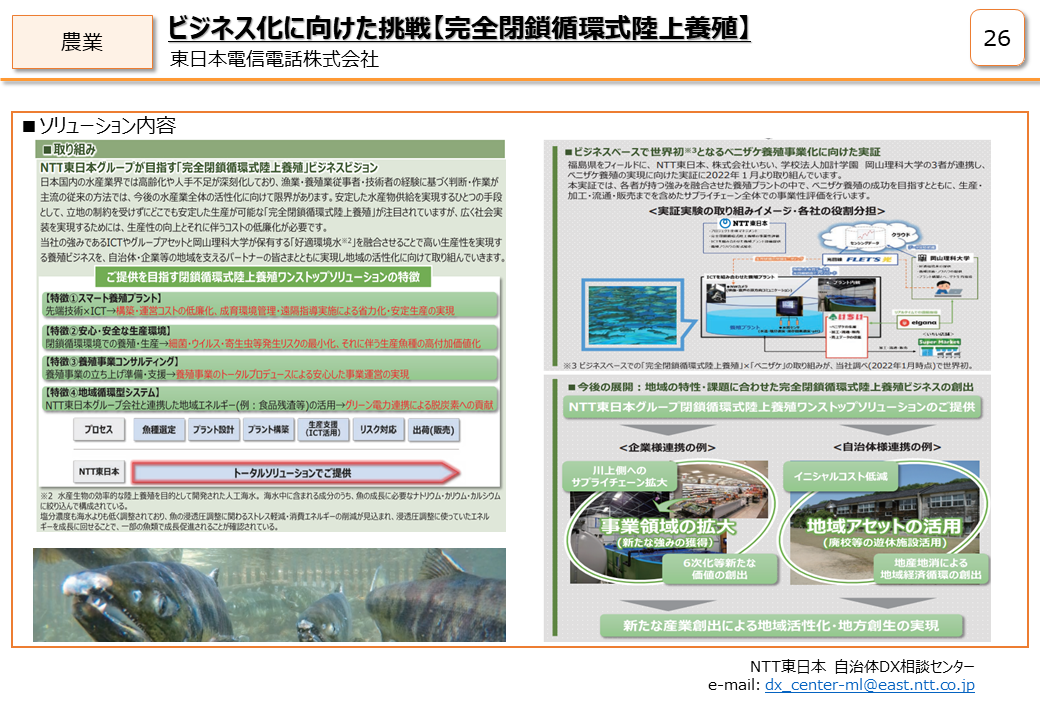Viewport: 1040px width, 720px height.
Task: Click the 新たな産業創出による地域活性化 banner
Action: coord(781,626)
